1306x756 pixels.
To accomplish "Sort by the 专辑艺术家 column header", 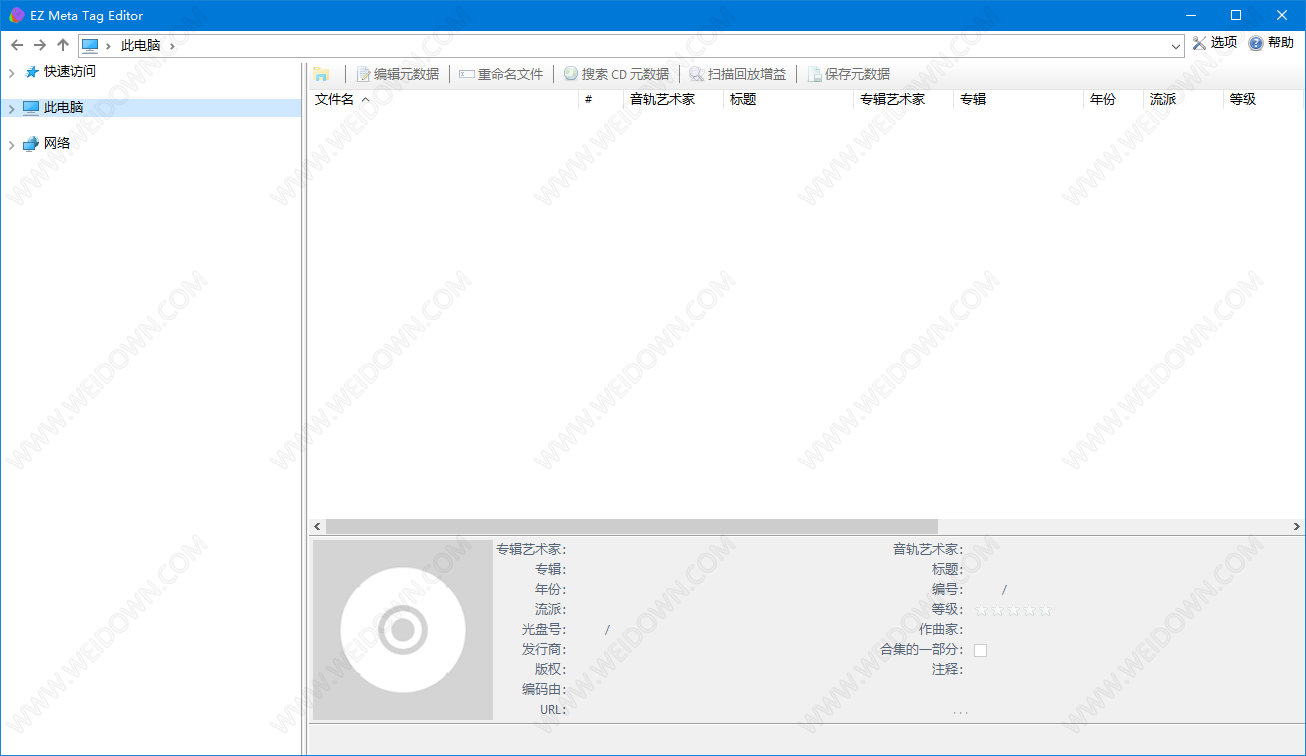I will (903, 100).
